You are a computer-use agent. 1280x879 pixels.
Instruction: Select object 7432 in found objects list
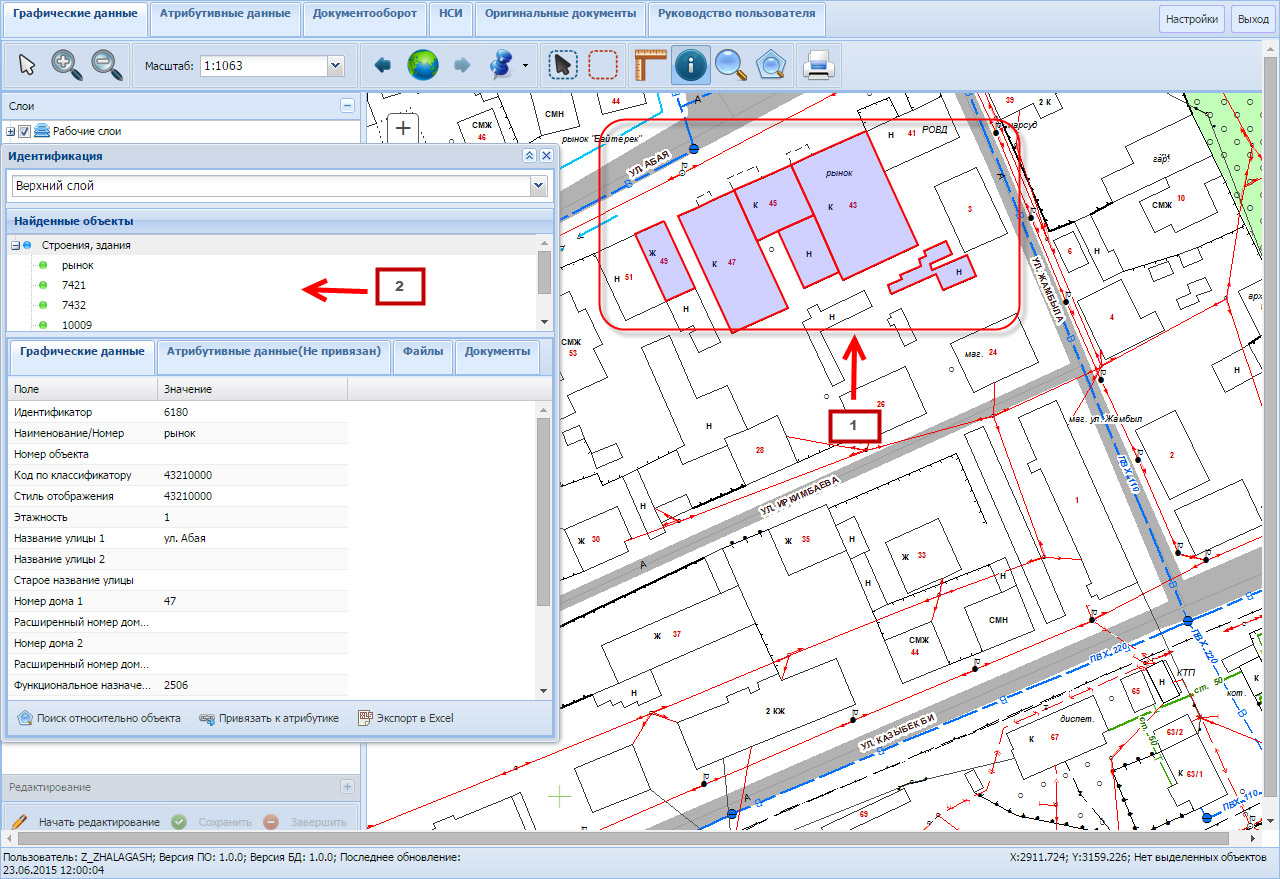pyautogui.click(x=74, y=305)
